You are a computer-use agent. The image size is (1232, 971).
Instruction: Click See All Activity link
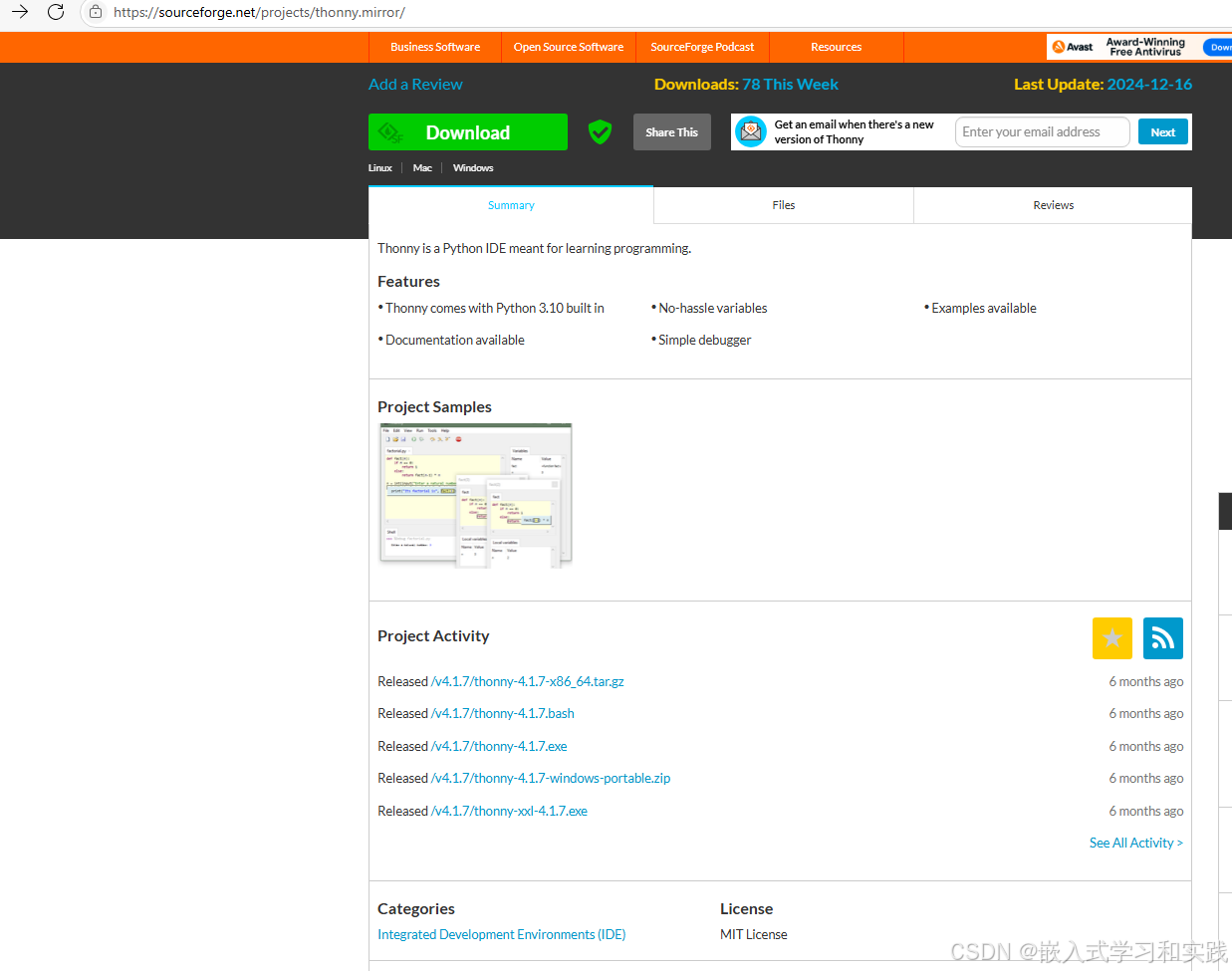(x=1136, y=844)
